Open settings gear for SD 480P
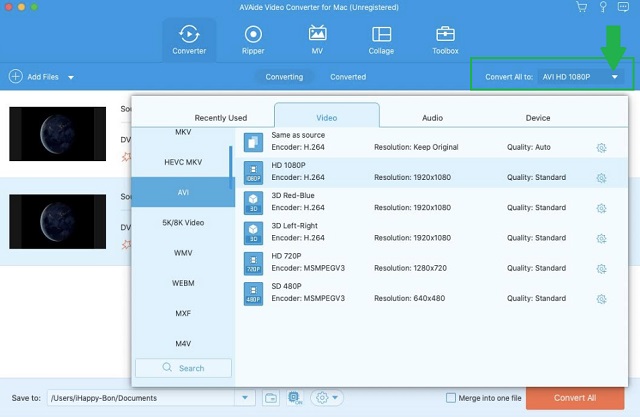The height and width of the screenshot is (417, 640). 601,299
